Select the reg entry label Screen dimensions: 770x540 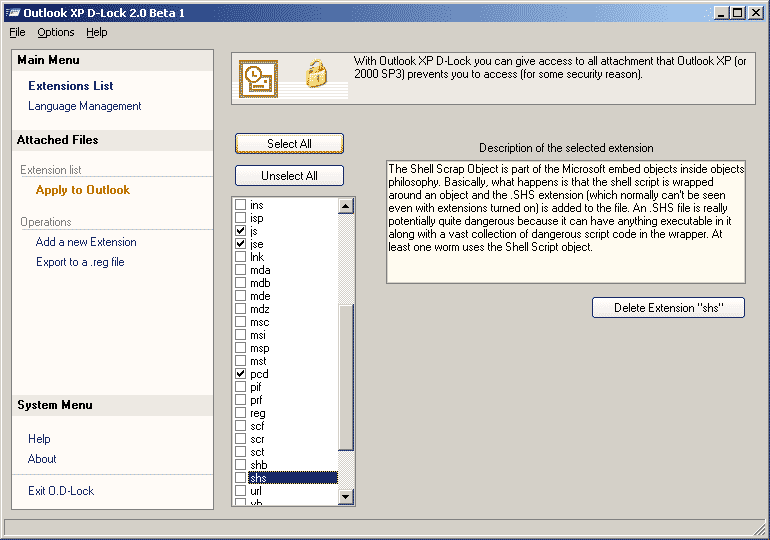tap(258, 413)
